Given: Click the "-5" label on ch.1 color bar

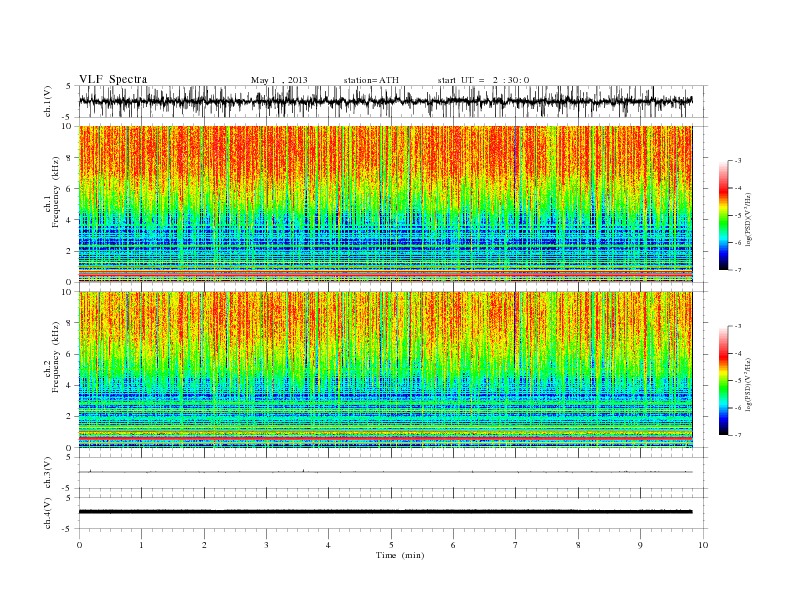Looking at the screenshot, I should [737, 216].
